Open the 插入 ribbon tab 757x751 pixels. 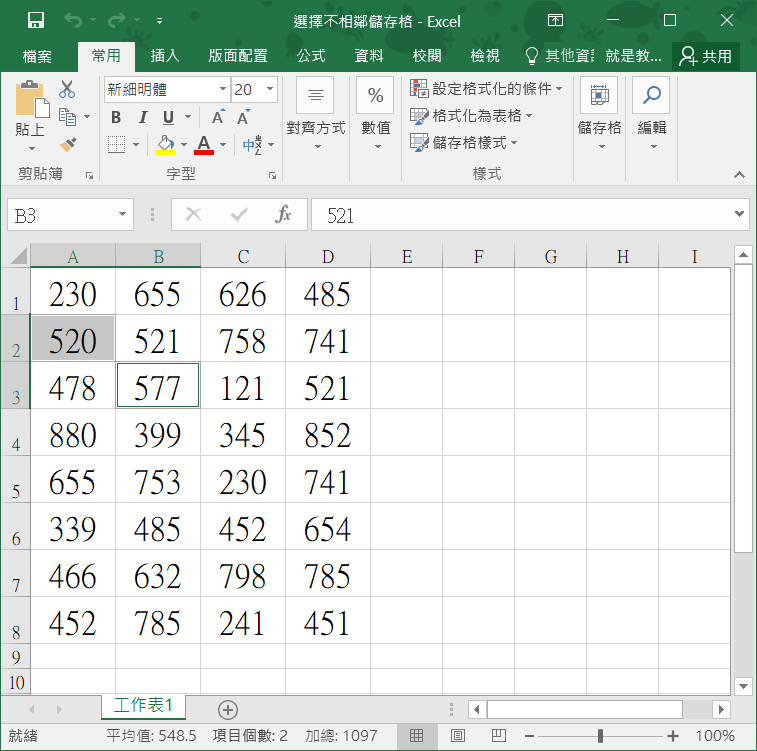coord(165,56)
